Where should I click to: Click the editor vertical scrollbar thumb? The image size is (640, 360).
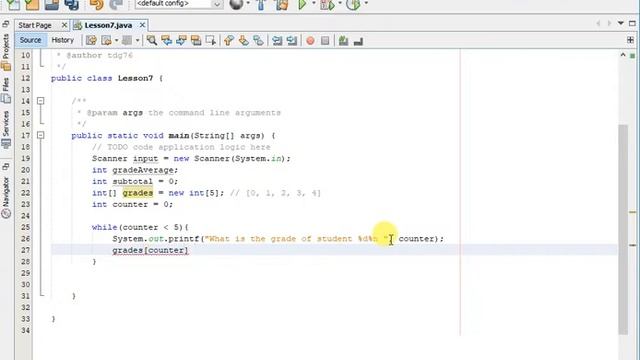click(x=623, y=229)
